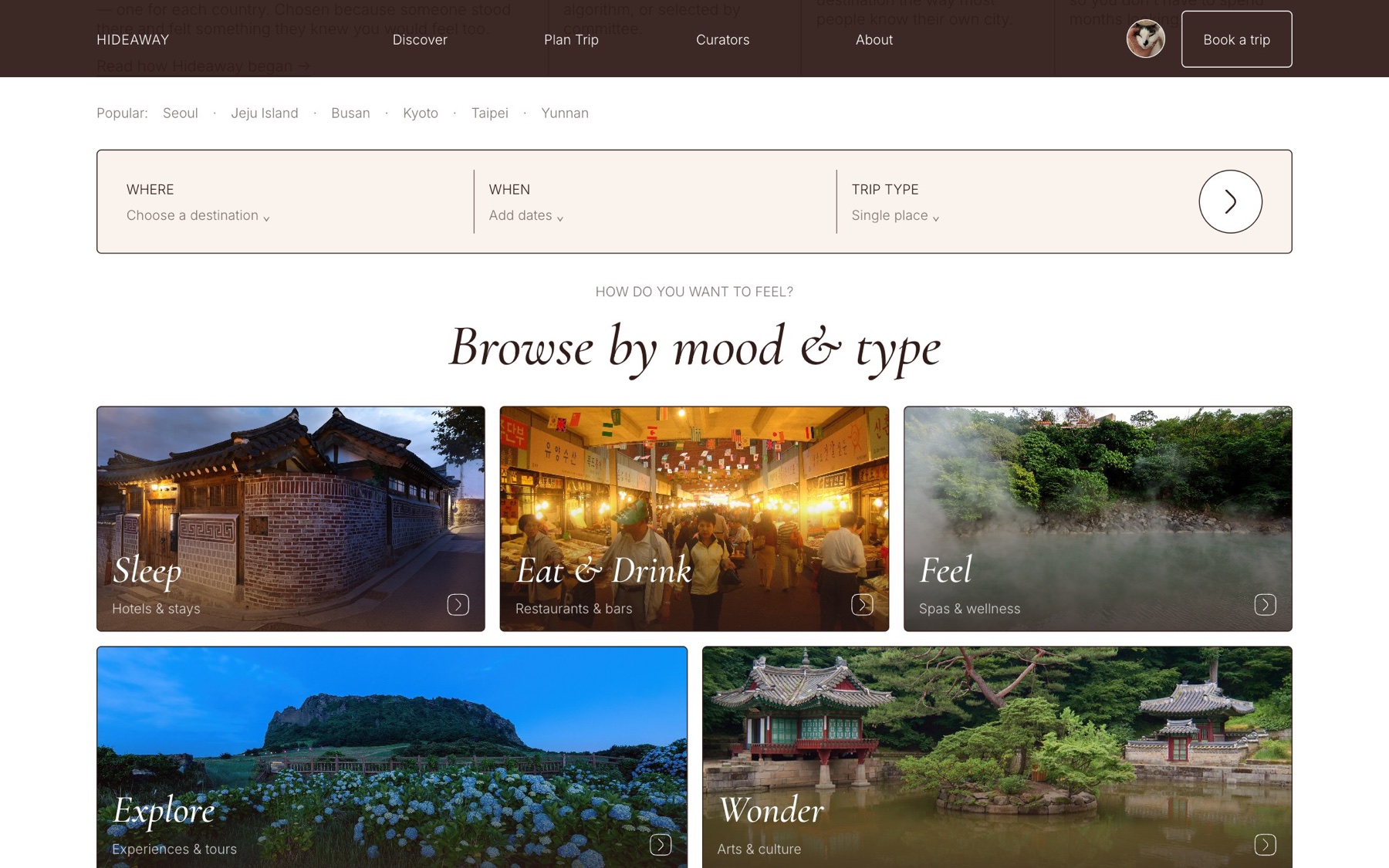1389x868 pixels.
Task: Pick Busan from popular list
Action: pyautogui.click(x=350, y=113)
